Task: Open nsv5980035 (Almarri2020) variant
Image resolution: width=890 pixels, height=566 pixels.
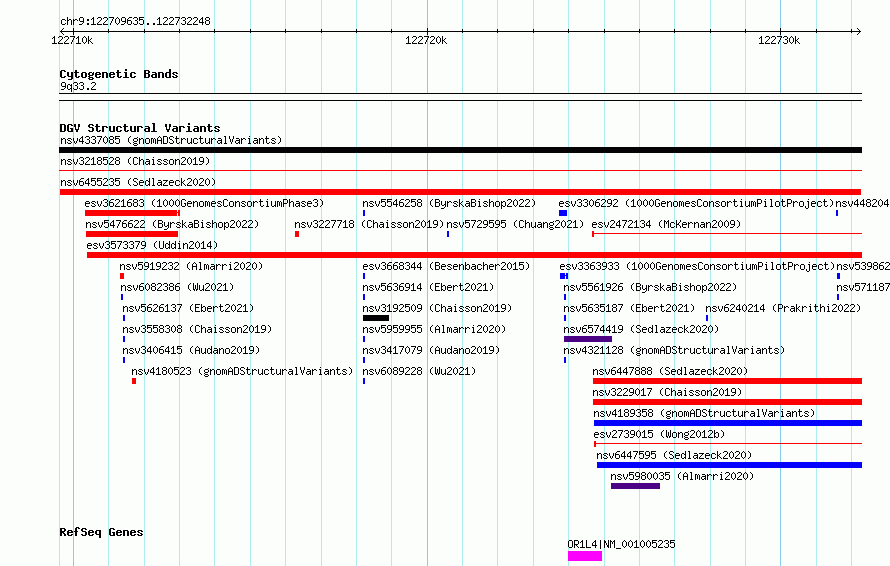Action: [x=682, y=476]
